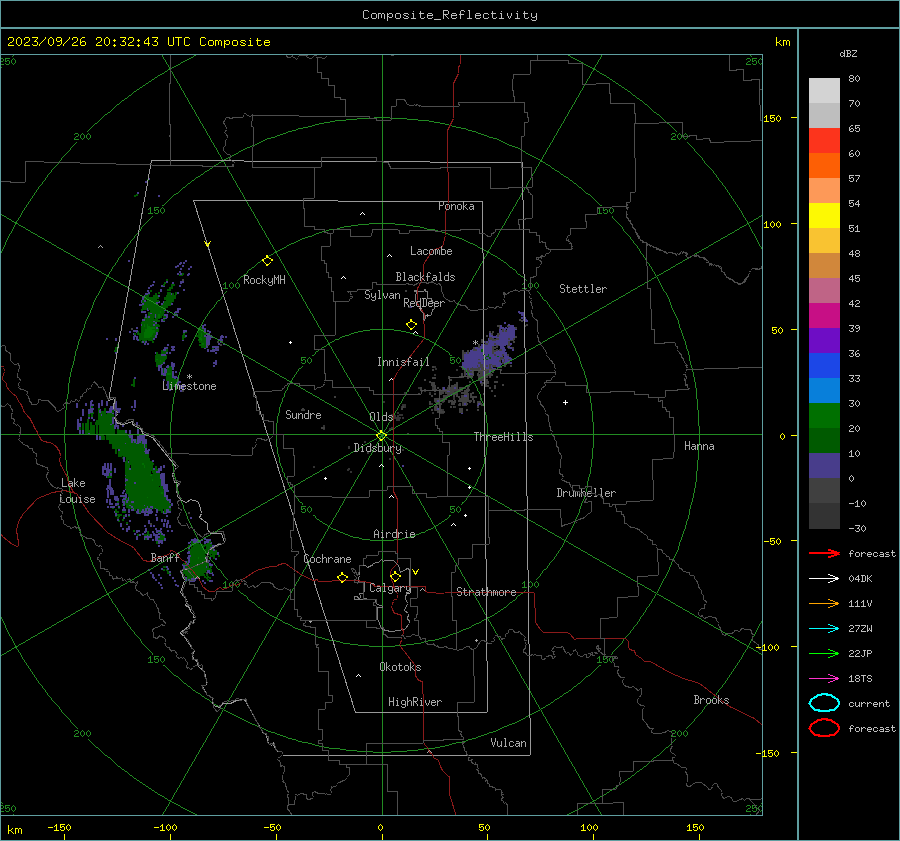
Task: Click the Blackfalds label on map
Action: pos(425,277)
